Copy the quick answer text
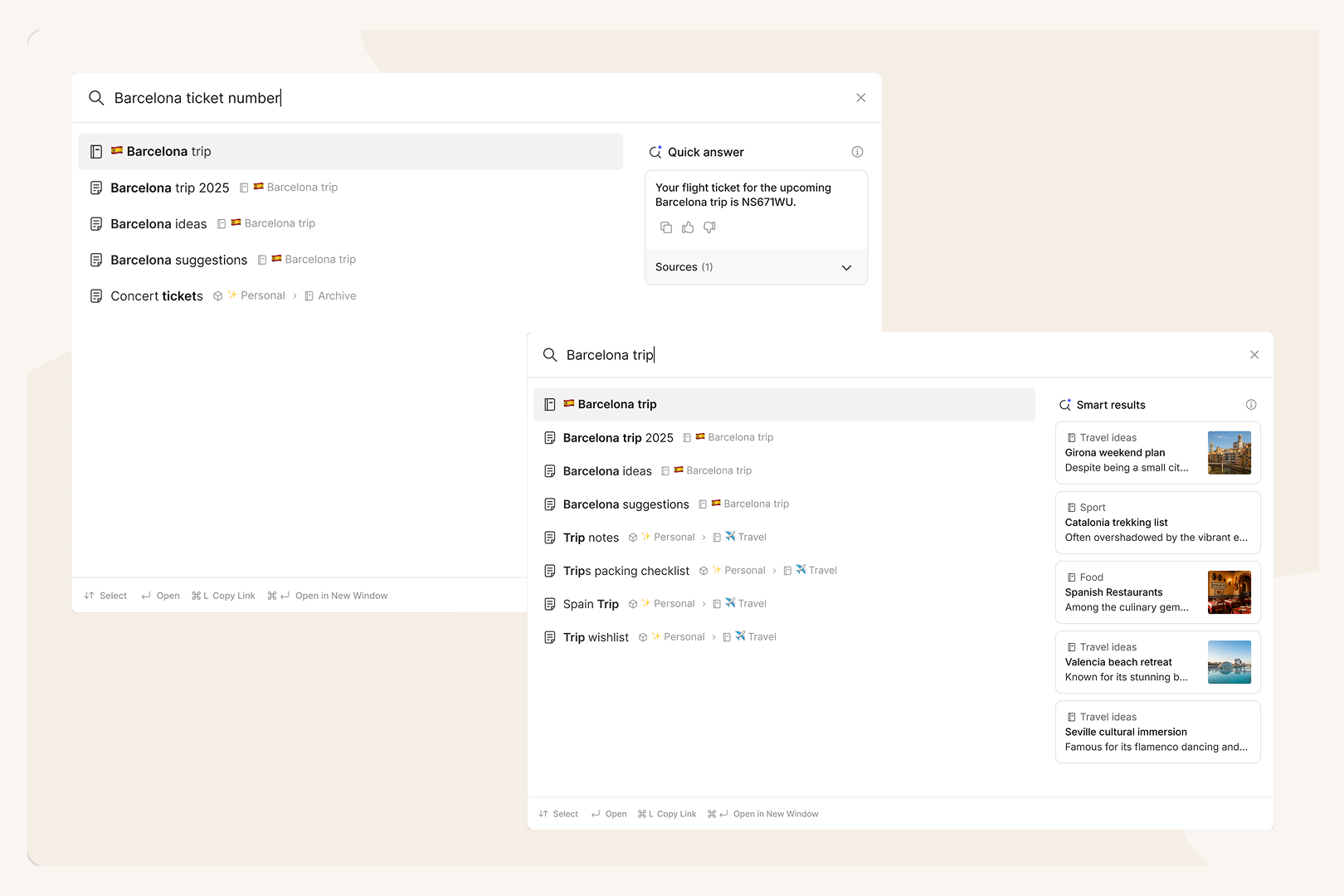 (x=665, y=227)
